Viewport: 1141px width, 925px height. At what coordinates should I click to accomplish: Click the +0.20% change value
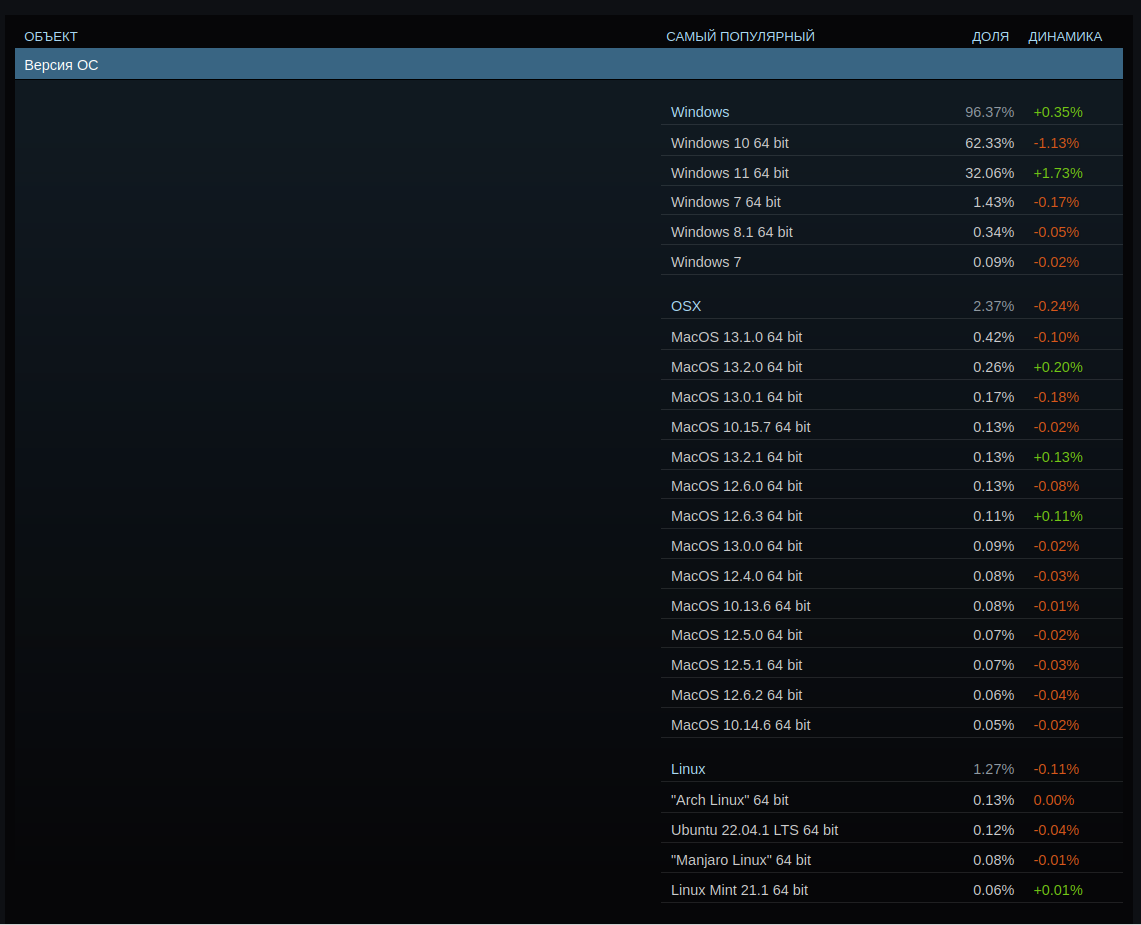pyautogui.click(x=1058, y=367)
